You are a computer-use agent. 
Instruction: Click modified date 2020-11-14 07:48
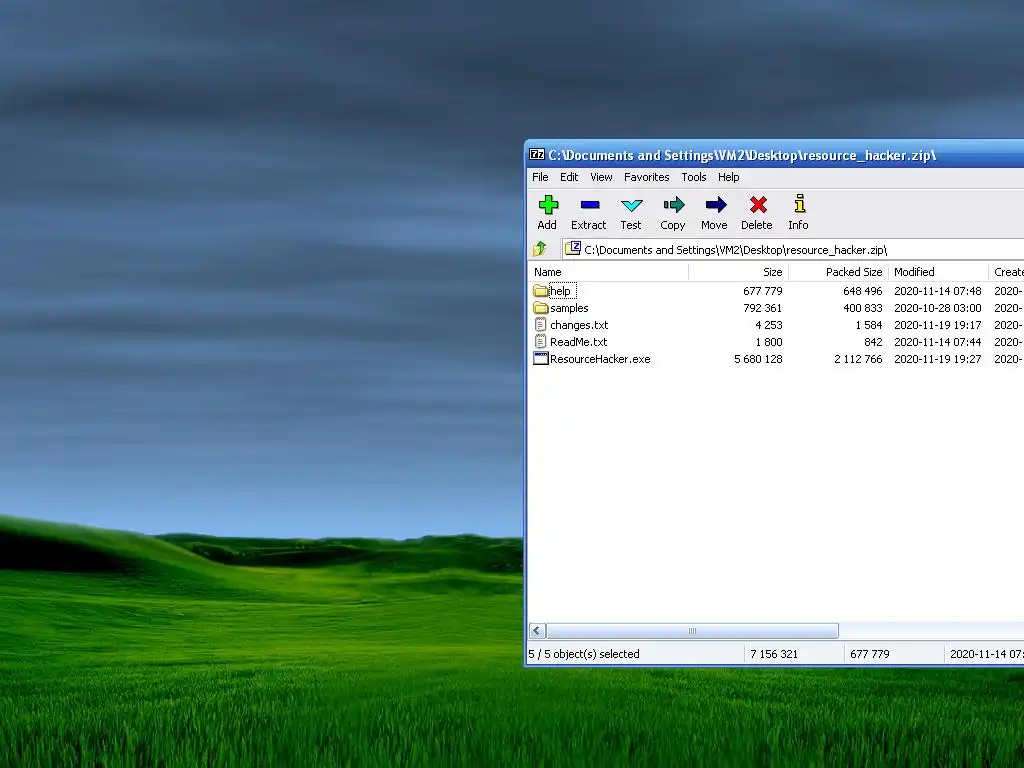tap(938, 291)
